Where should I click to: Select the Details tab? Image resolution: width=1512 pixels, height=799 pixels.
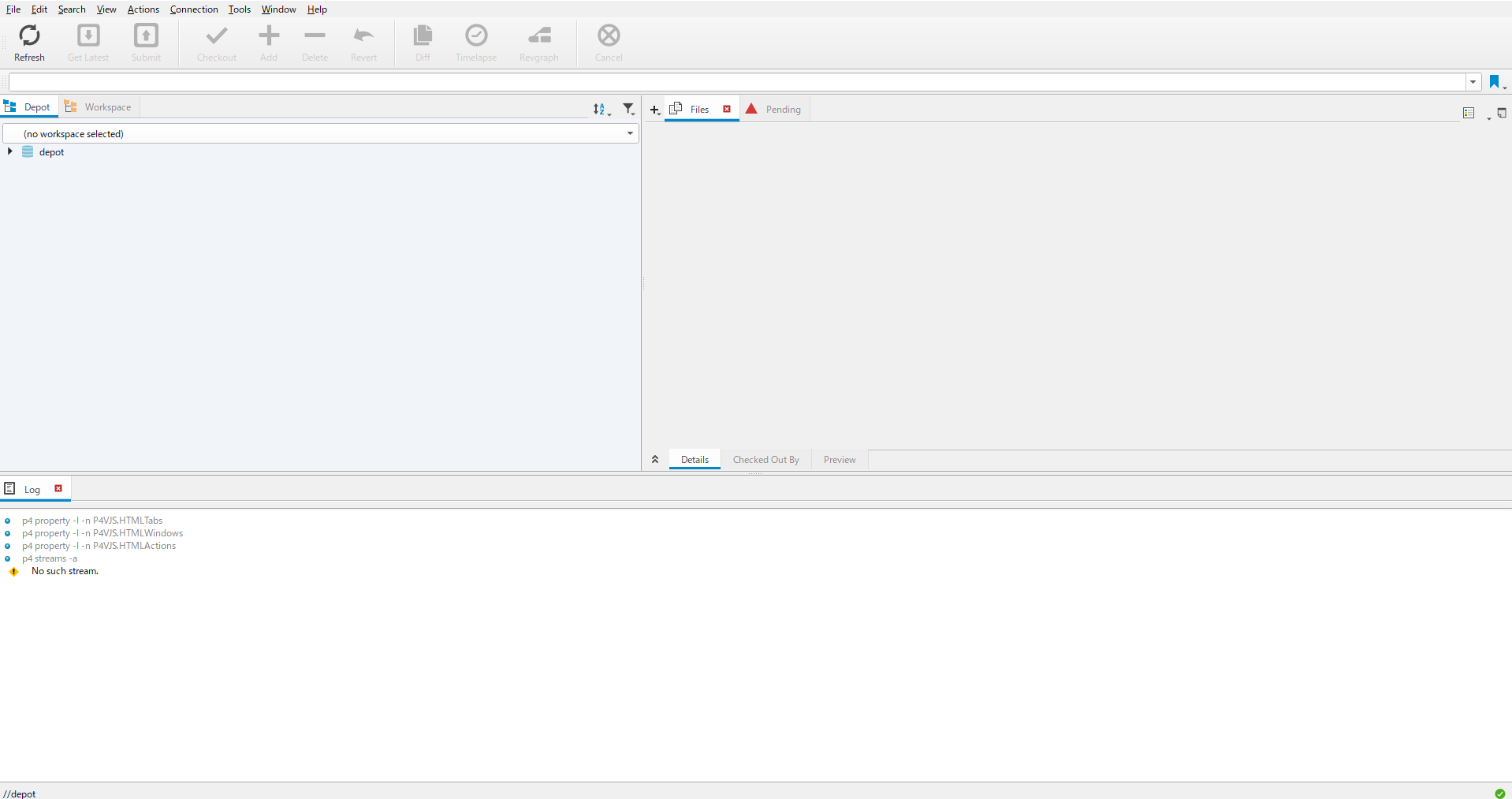pyautogui.click(x=695, y=460)
